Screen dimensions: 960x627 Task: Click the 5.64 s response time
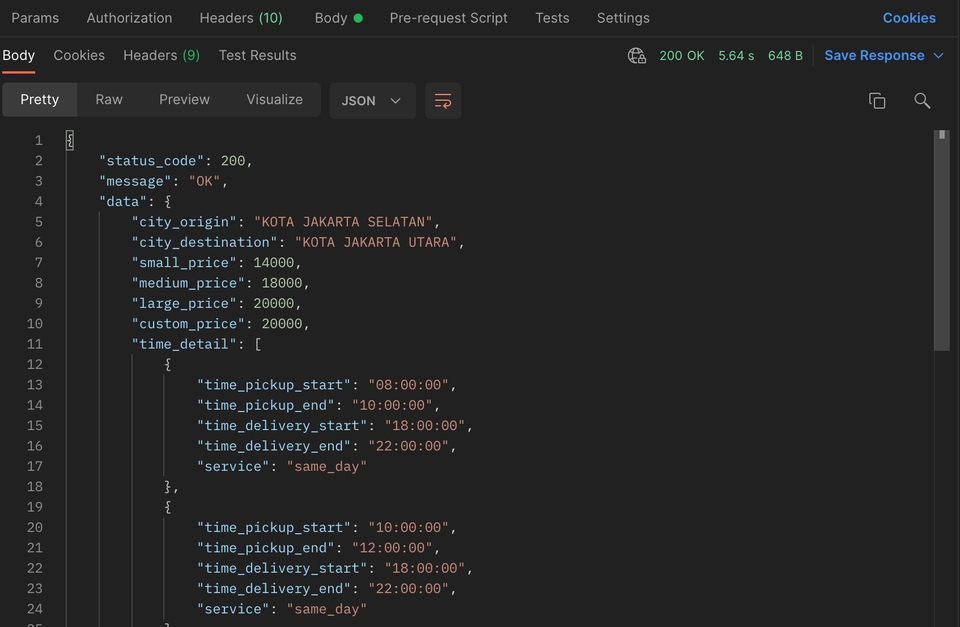[x=736, y=56]
